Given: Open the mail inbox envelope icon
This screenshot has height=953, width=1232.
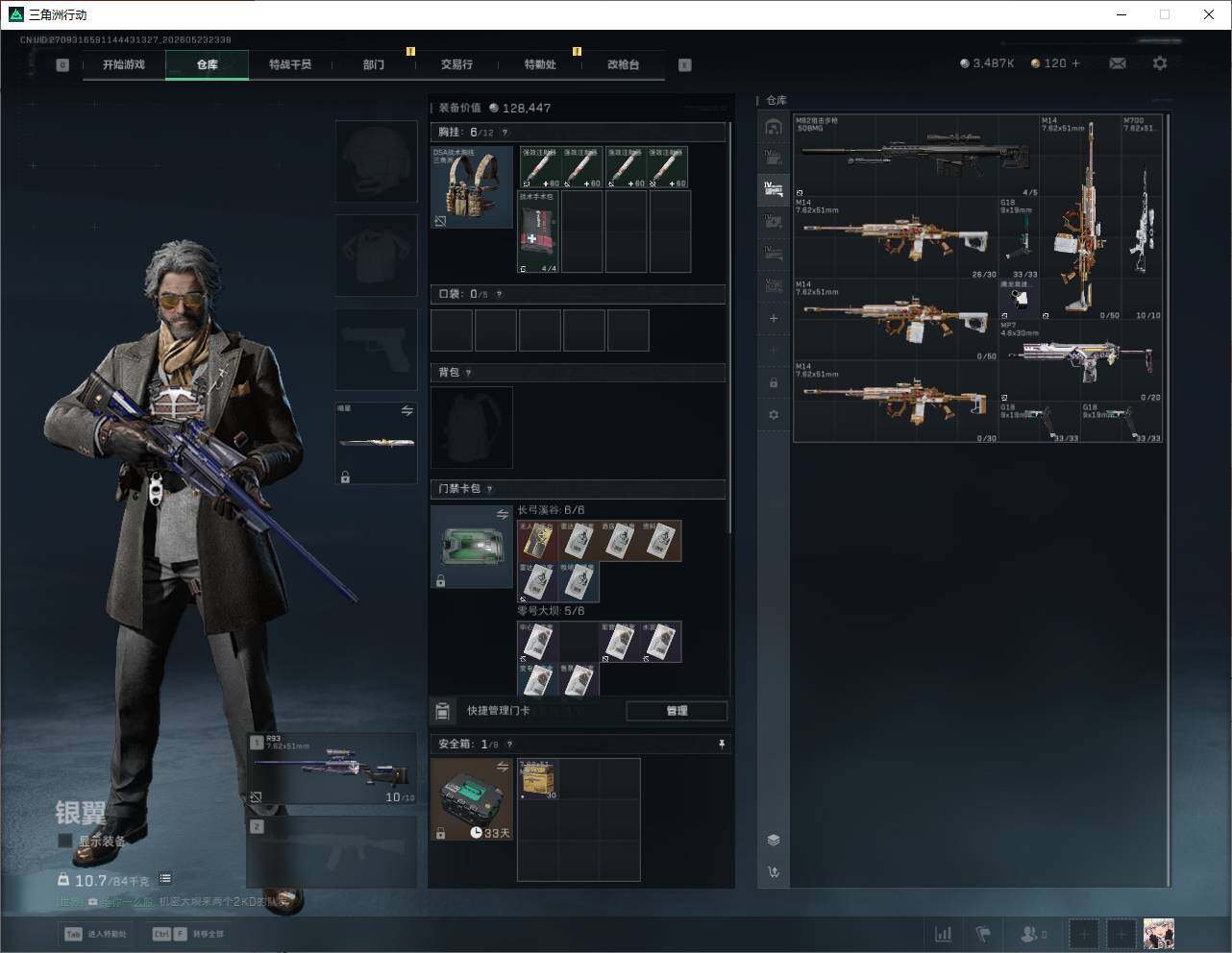Looking at the screenshot, I should coord(1118,63).
